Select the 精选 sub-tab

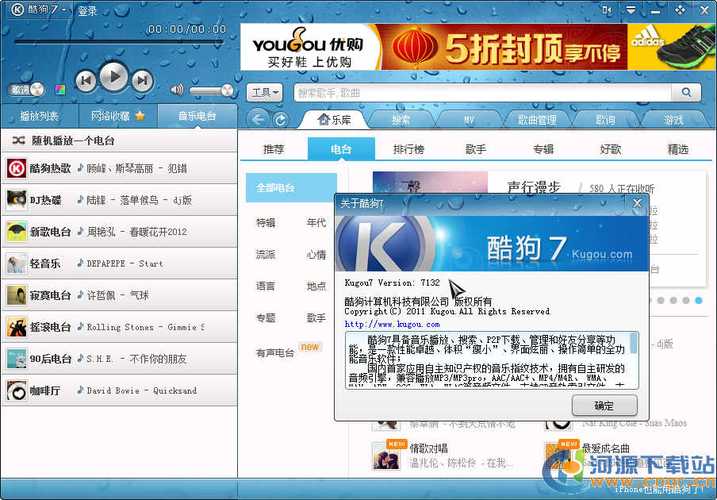678,149
